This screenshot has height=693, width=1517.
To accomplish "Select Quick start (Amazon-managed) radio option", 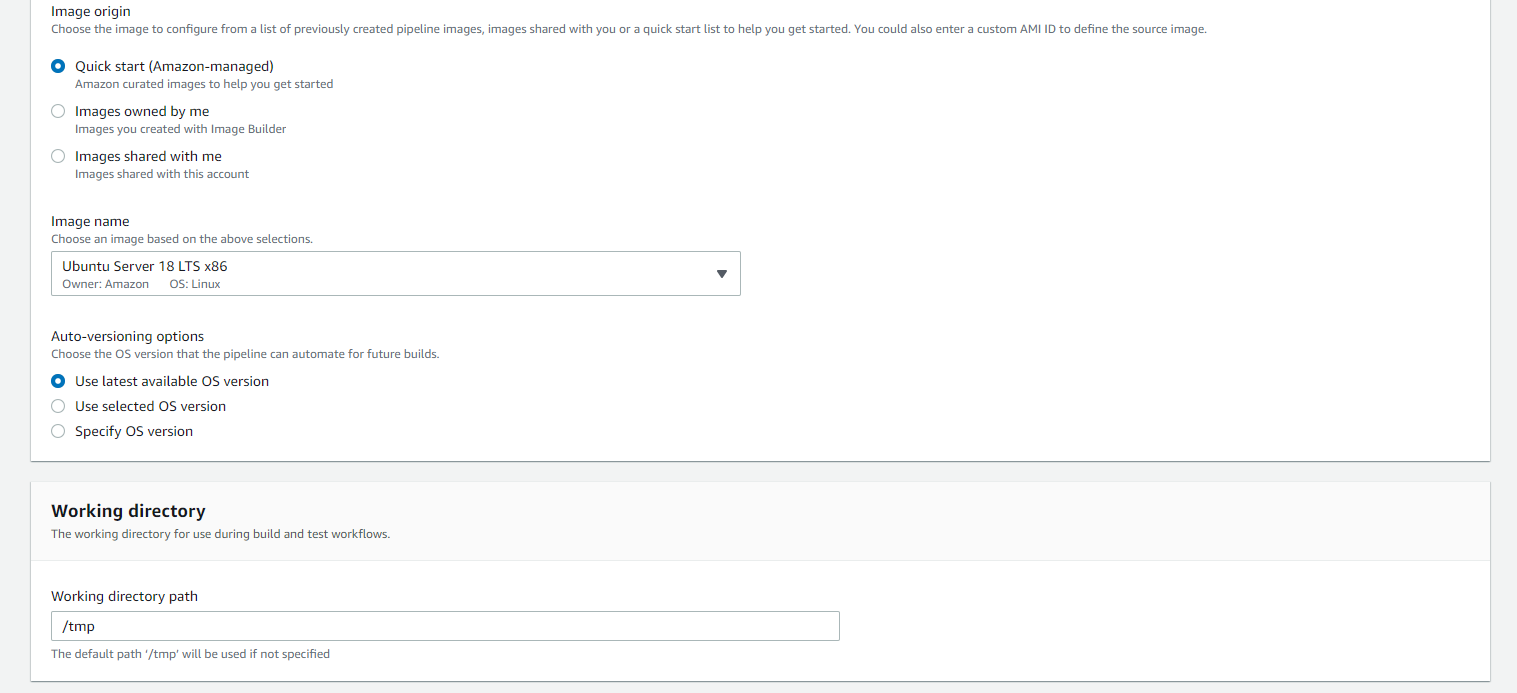I will pos(58,66).
